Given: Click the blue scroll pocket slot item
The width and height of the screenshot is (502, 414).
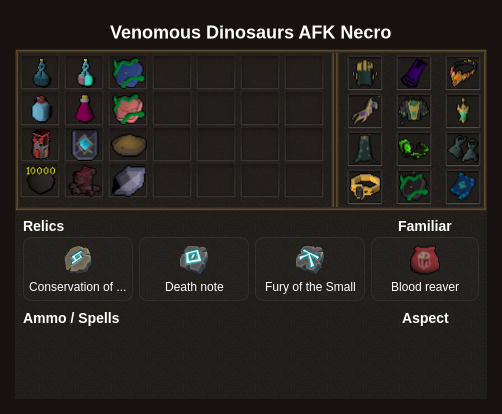Looking at the screenshot, I should click(x=463, y=187).
